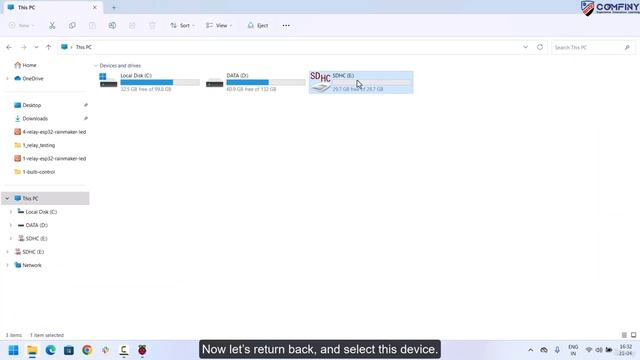Open the taskbar clock and date
This screenshot has height=360, width=640.
click(x=626, y=350)
